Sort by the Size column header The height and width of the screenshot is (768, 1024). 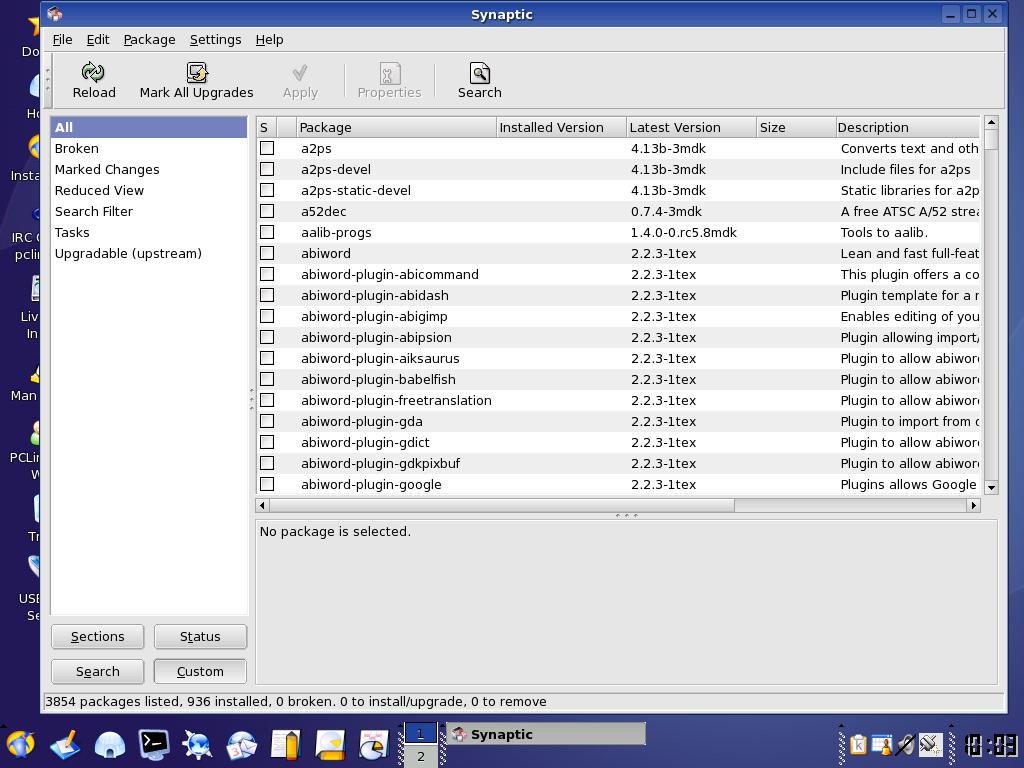[x=795, y=127]
